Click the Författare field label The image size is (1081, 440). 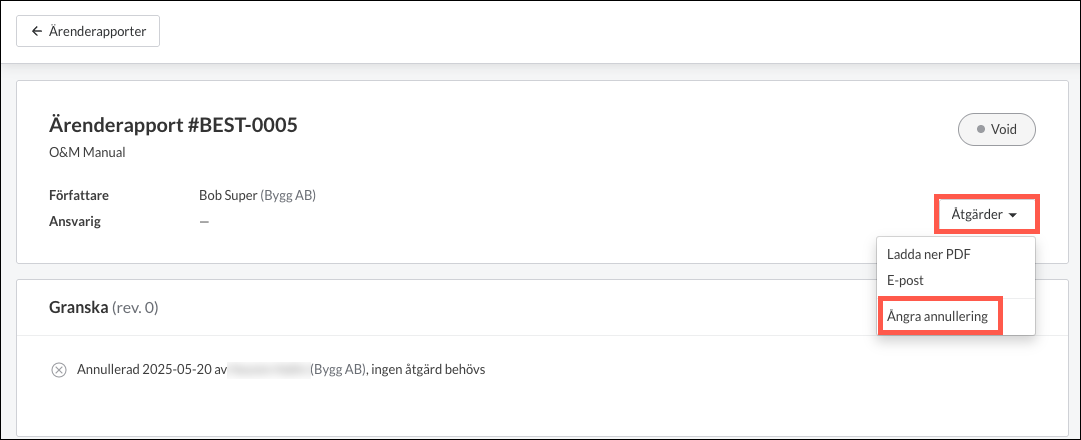pos(79,196)
